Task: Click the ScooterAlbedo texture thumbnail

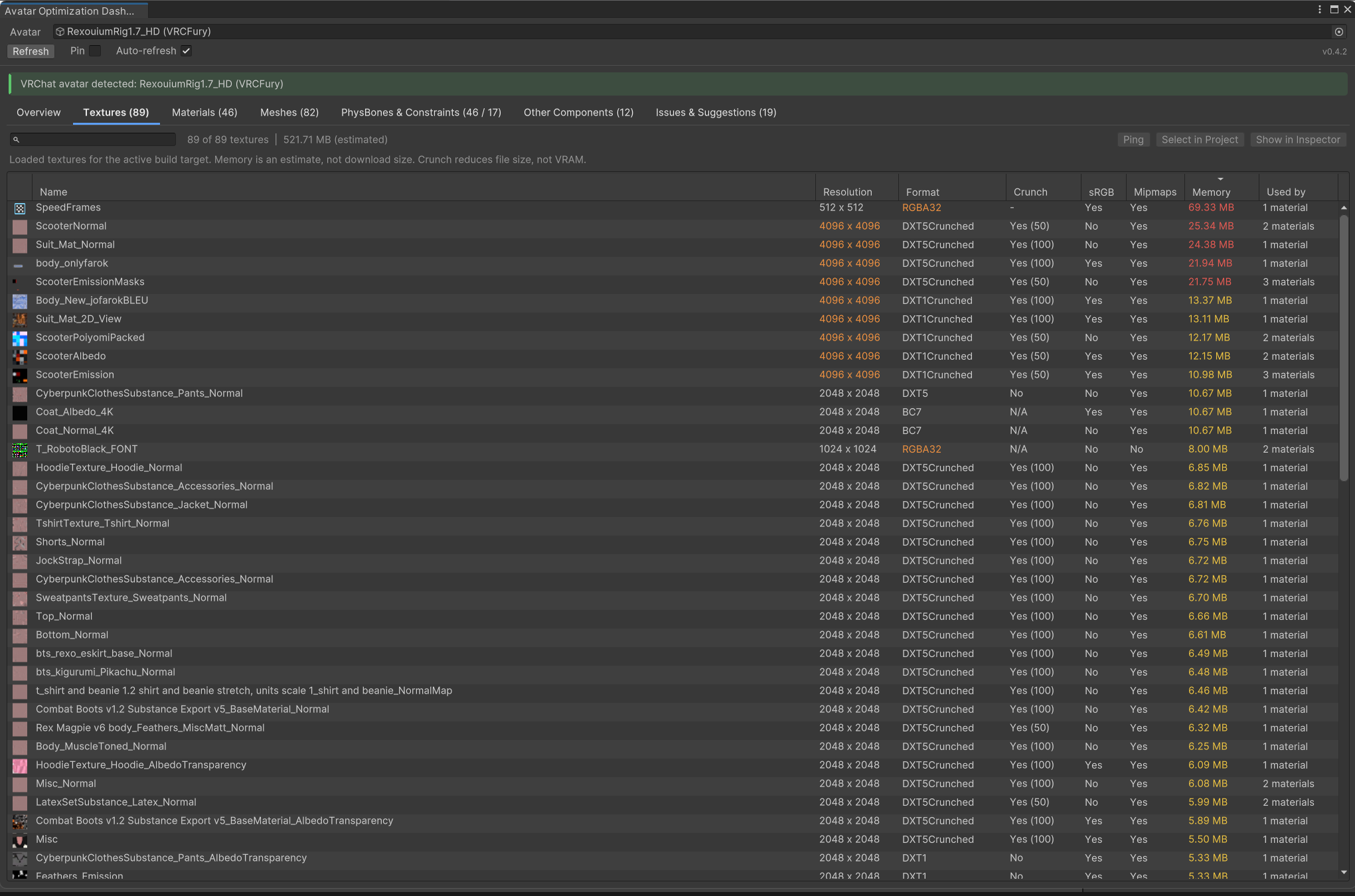Action: pyautogui.click(x=20, y=357)
